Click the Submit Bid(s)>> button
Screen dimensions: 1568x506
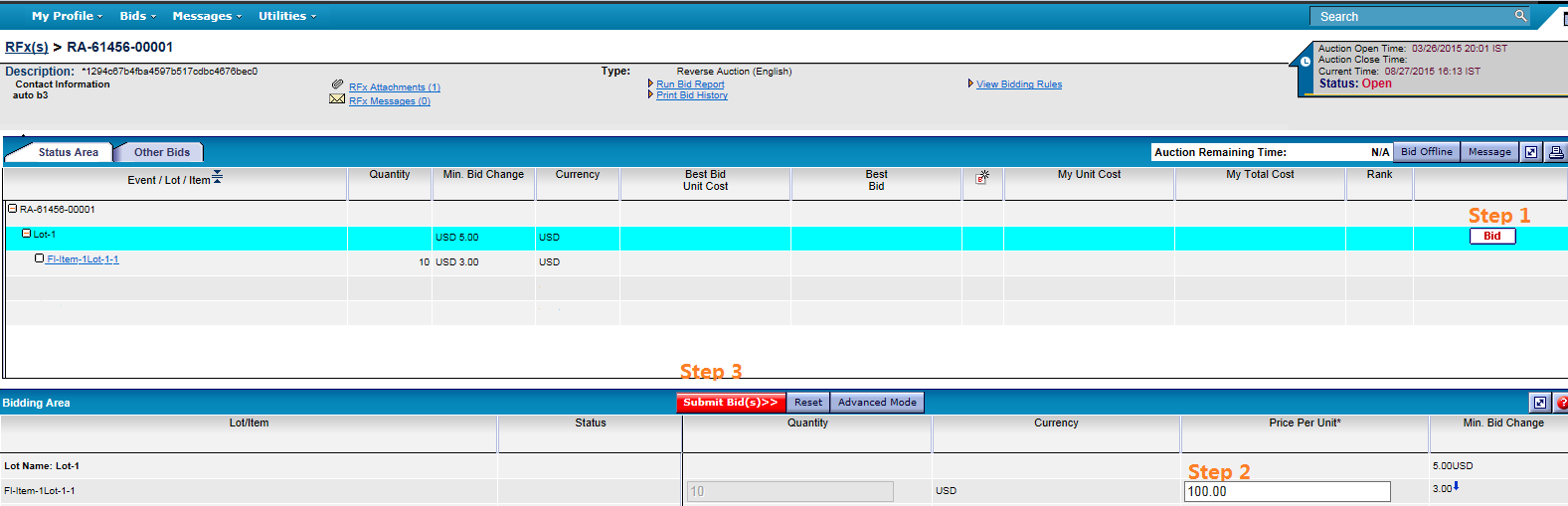click(731, 403)
